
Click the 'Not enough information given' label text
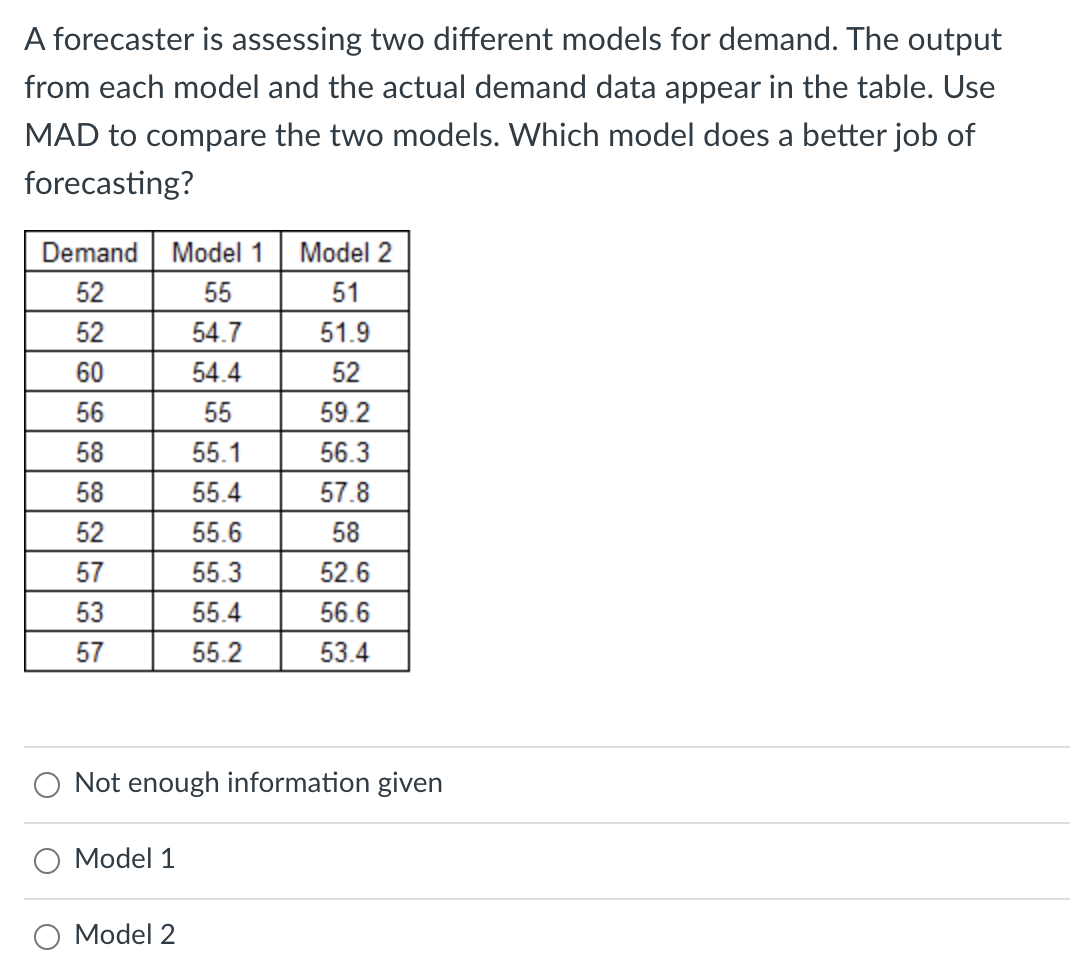coord(258,784)
